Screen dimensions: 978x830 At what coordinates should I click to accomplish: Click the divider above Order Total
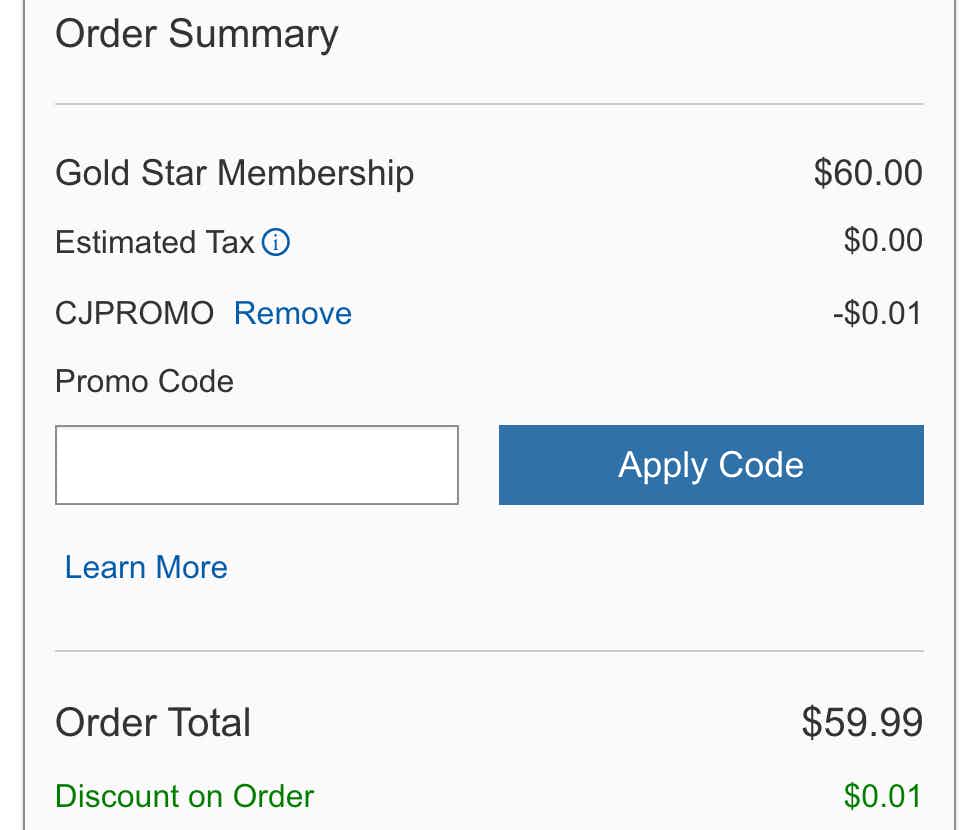(x=489, y=651)
